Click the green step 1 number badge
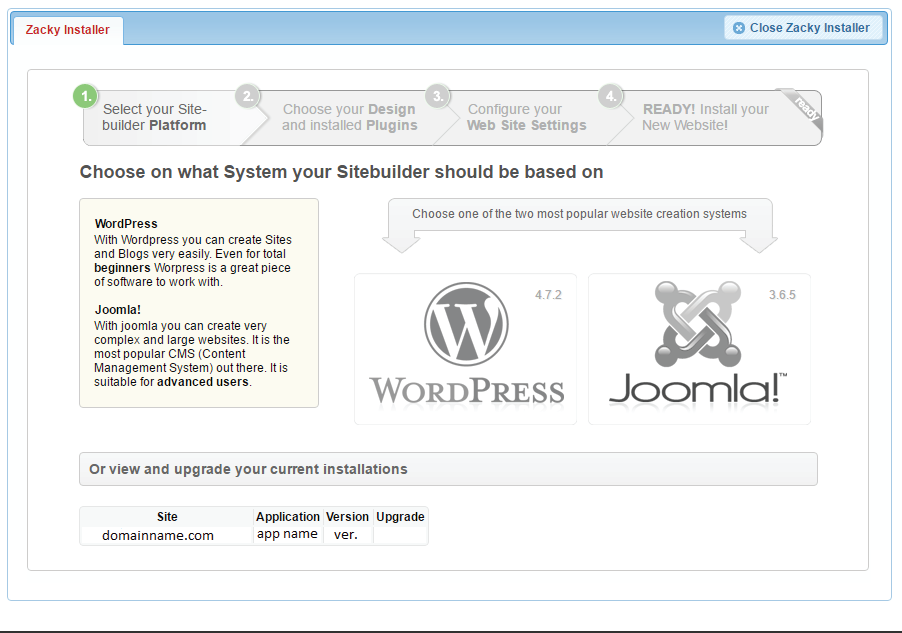The width and height of the screenshot is (902, 633). coord(86,96)
